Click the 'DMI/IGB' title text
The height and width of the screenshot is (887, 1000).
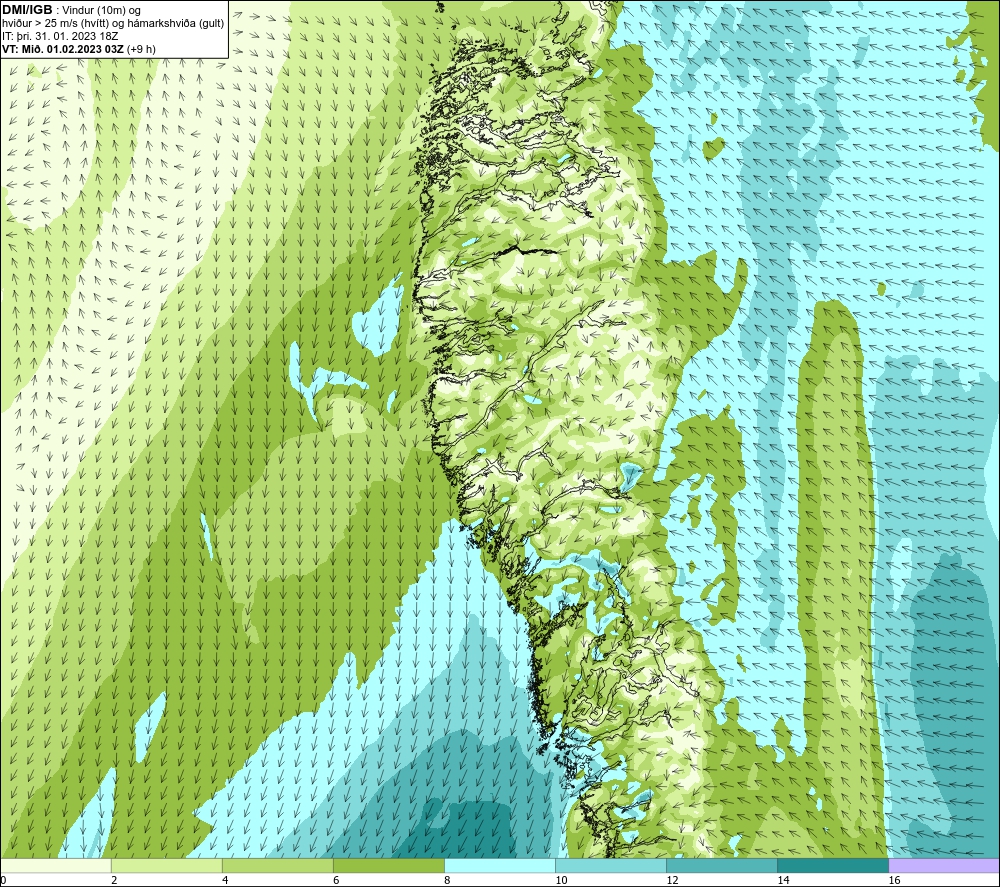pyautogui.click(x=27, y=10)
